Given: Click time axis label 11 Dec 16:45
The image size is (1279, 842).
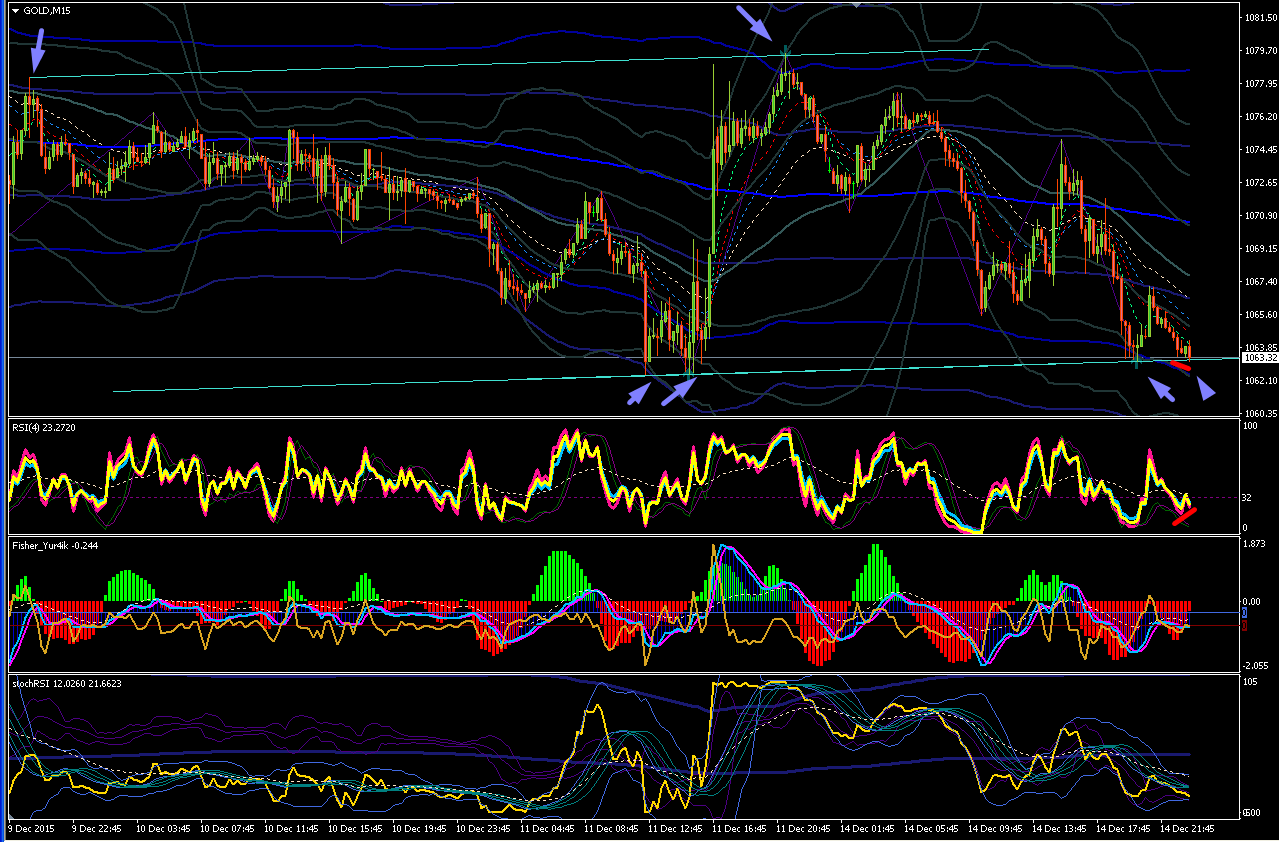Looking at the screenshot, I should (x=740, y=829).
